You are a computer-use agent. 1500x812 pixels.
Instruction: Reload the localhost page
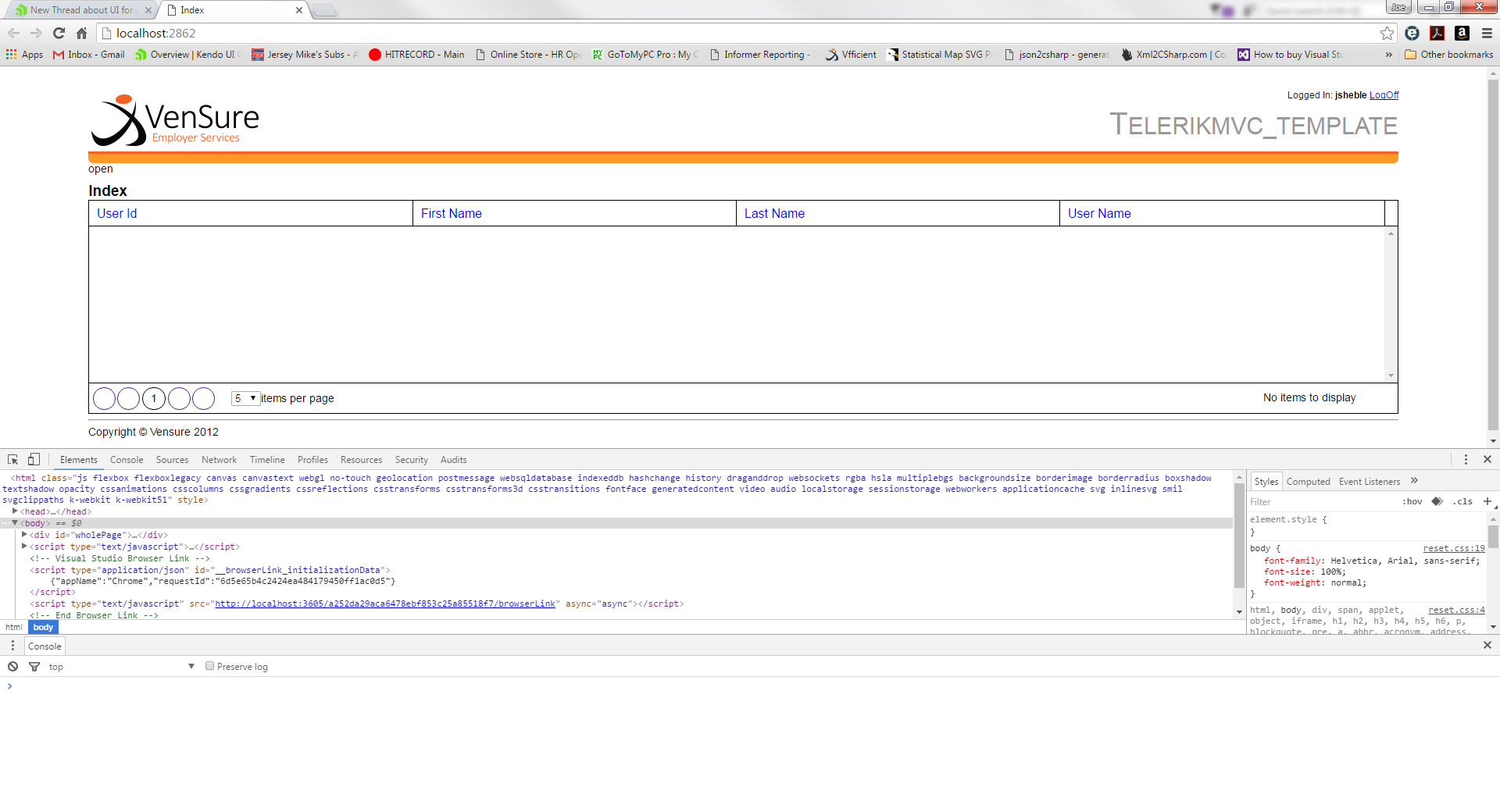click(59, 33)
